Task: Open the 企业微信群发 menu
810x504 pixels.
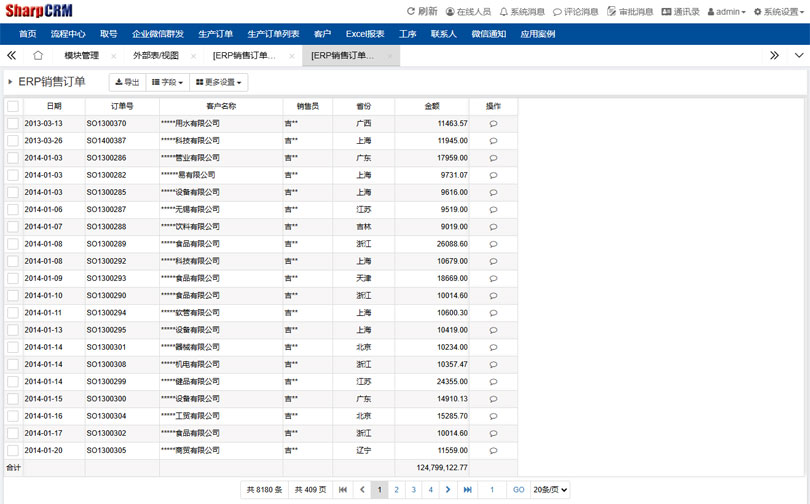Action: [158, 34]
